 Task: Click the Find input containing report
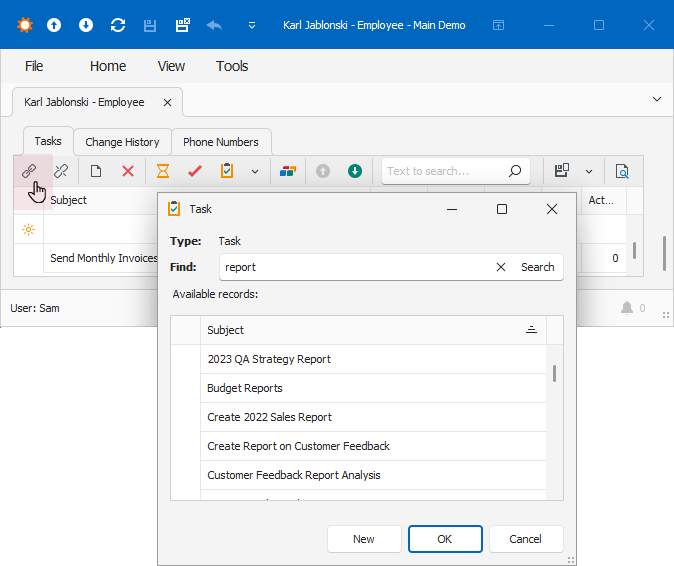356,267
